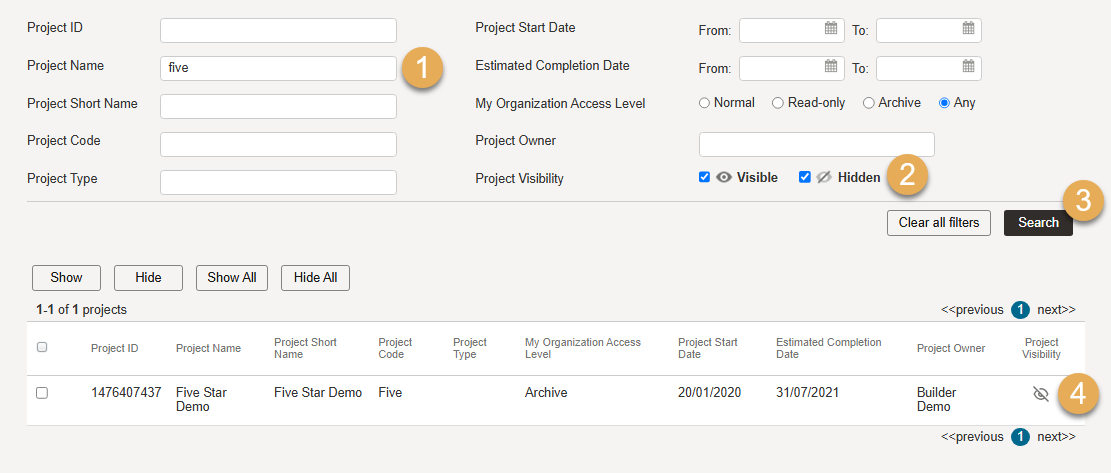Image resolution: width=1111 pixels, height=473 pixels.
Task: Click the Search button
Action: [1038, 222]
